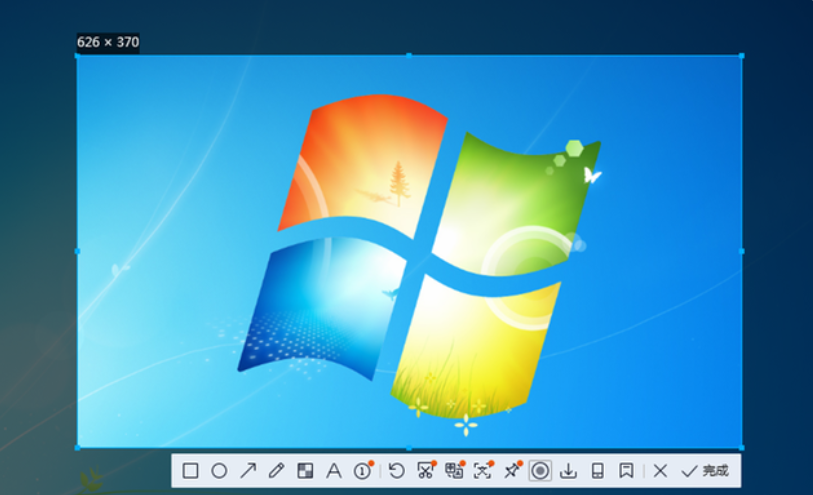Toggle the screen recording button
The height and width of the screenshot is (495, 813).
[x=540, y=470]
